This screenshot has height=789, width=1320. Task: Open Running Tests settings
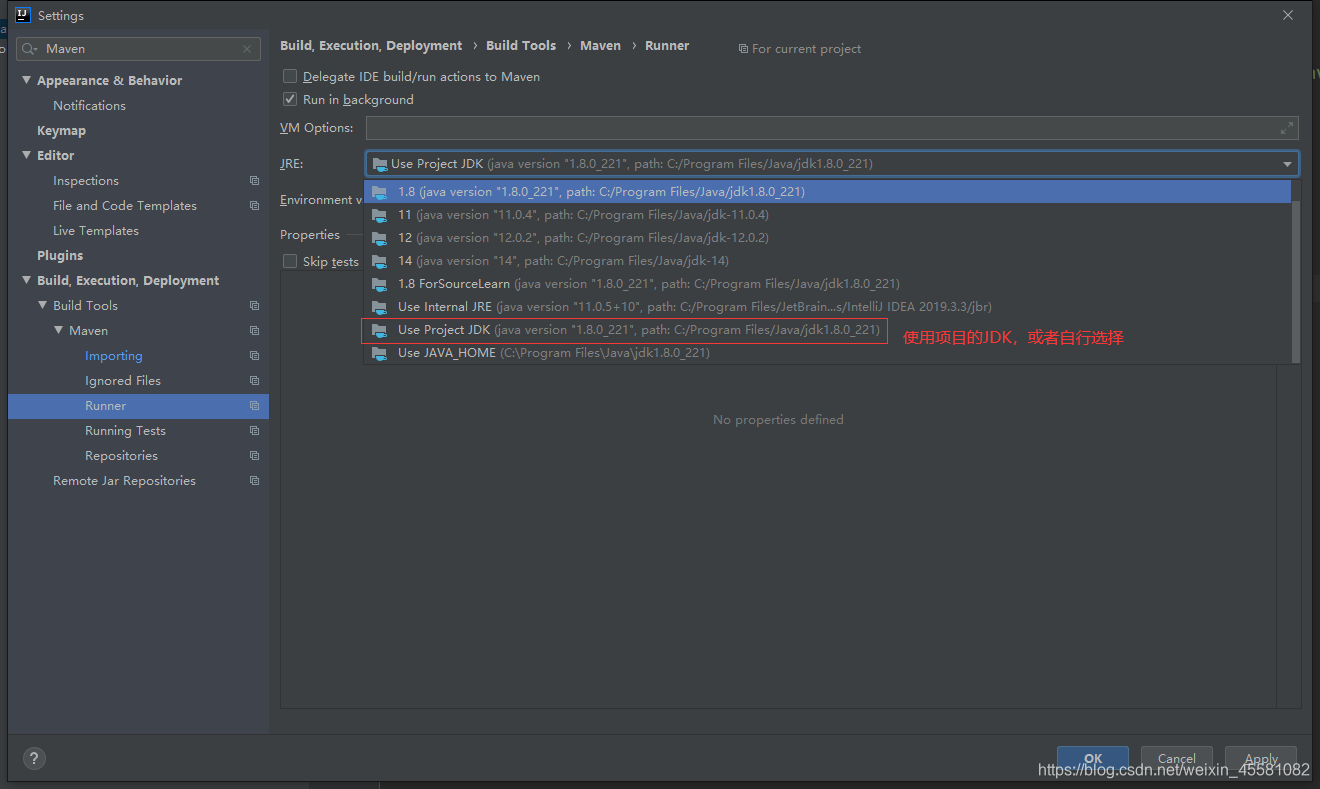pos(125,431)
